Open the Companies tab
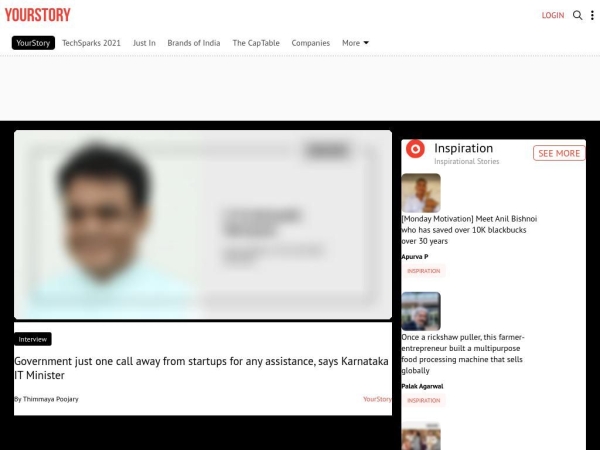Image resolution: width=600 pixels, height=450 pixels. pos(311,43)
